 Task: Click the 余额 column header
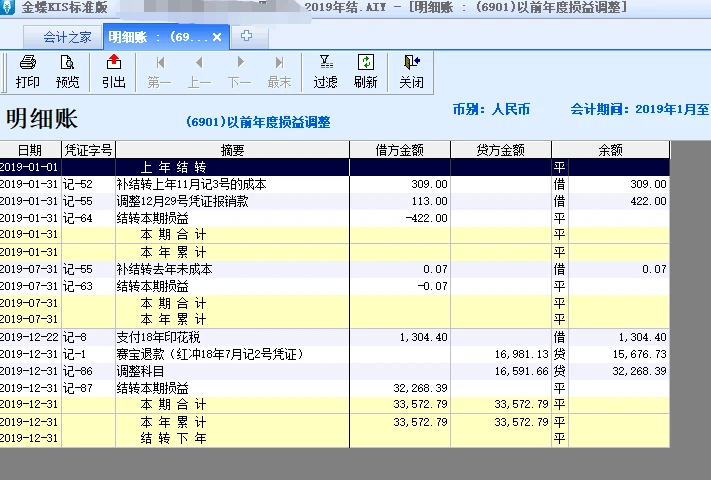coord(610,150)
